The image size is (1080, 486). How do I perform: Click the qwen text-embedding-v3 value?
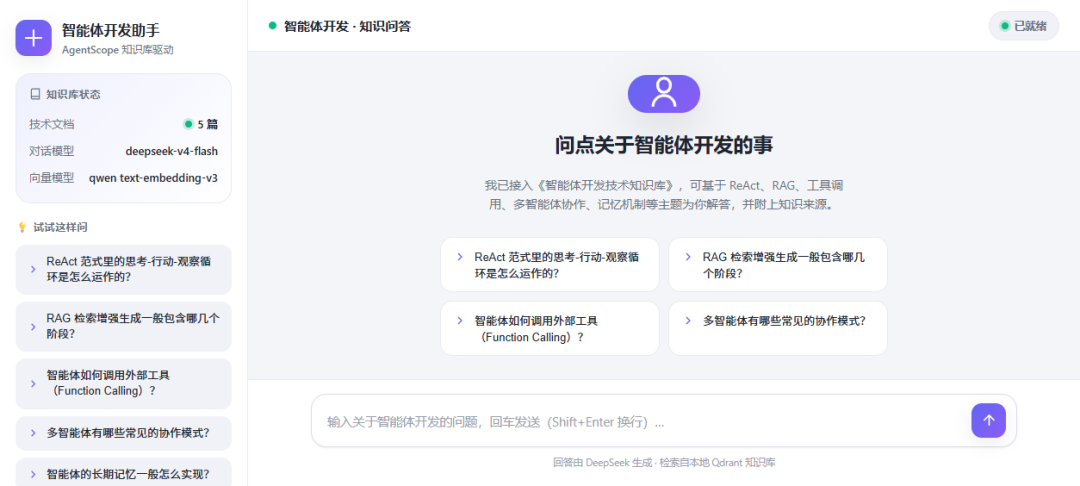click(154, 178)
